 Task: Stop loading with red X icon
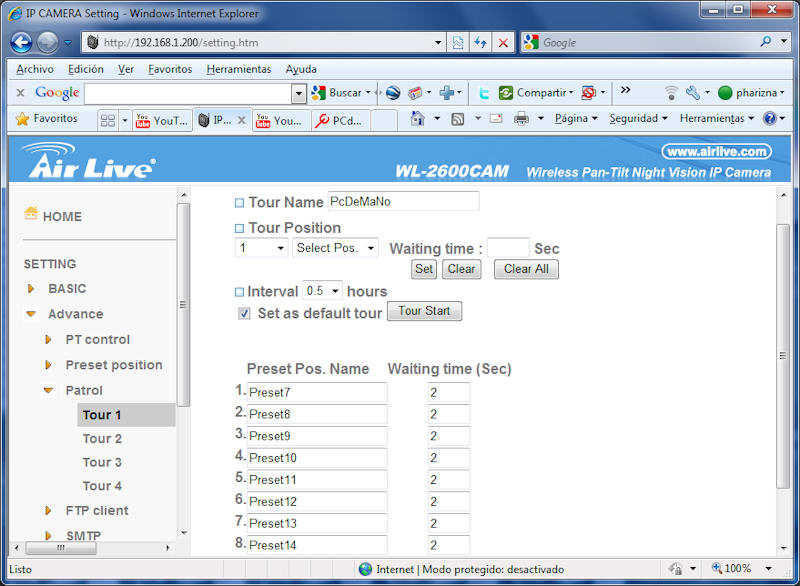(503, 42)
